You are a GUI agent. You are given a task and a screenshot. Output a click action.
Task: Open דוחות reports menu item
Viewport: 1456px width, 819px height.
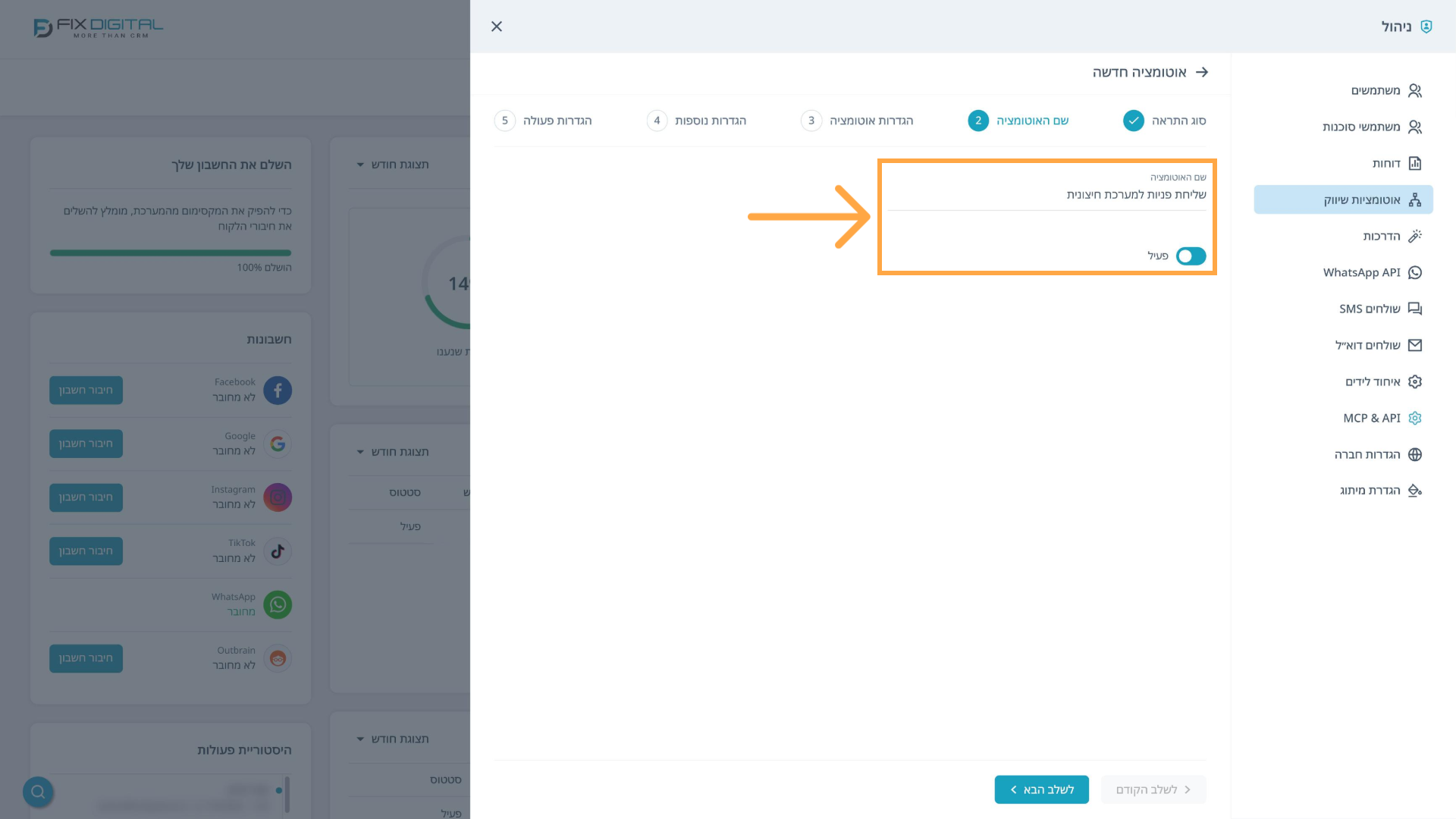(x=1344, y=164)
